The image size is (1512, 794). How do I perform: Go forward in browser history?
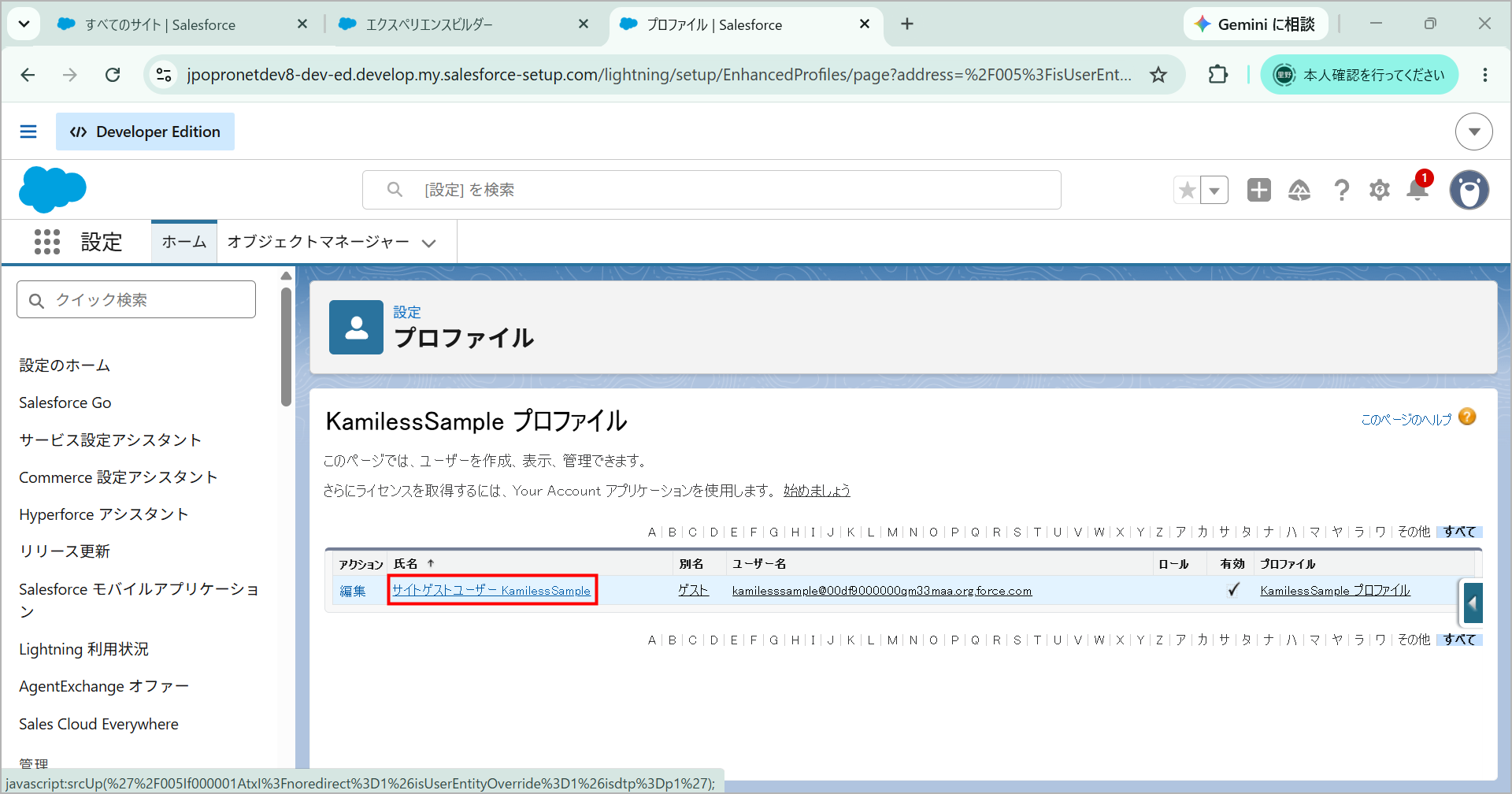point(70,75)
